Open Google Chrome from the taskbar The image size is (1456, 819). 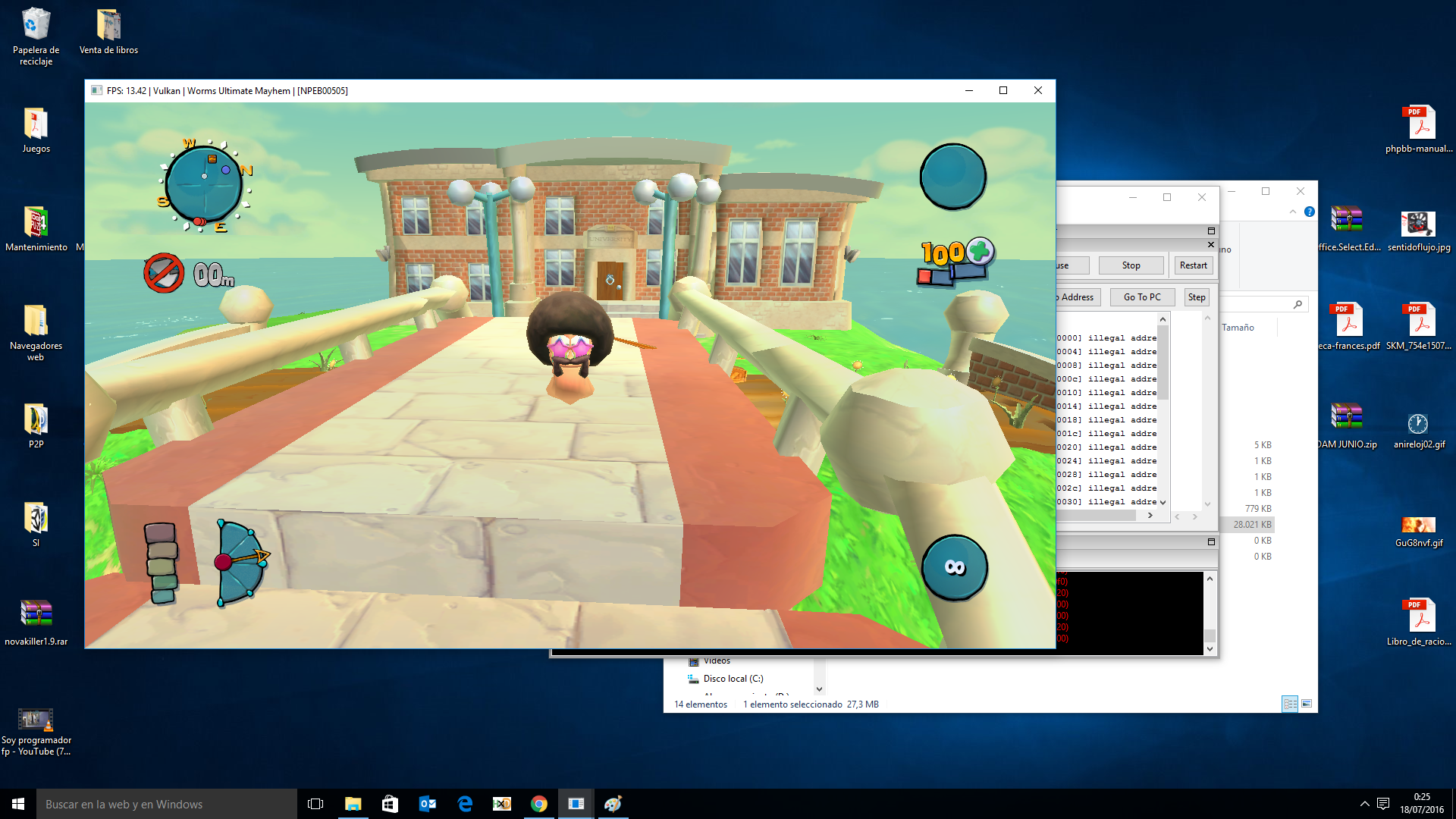point(539,804)
